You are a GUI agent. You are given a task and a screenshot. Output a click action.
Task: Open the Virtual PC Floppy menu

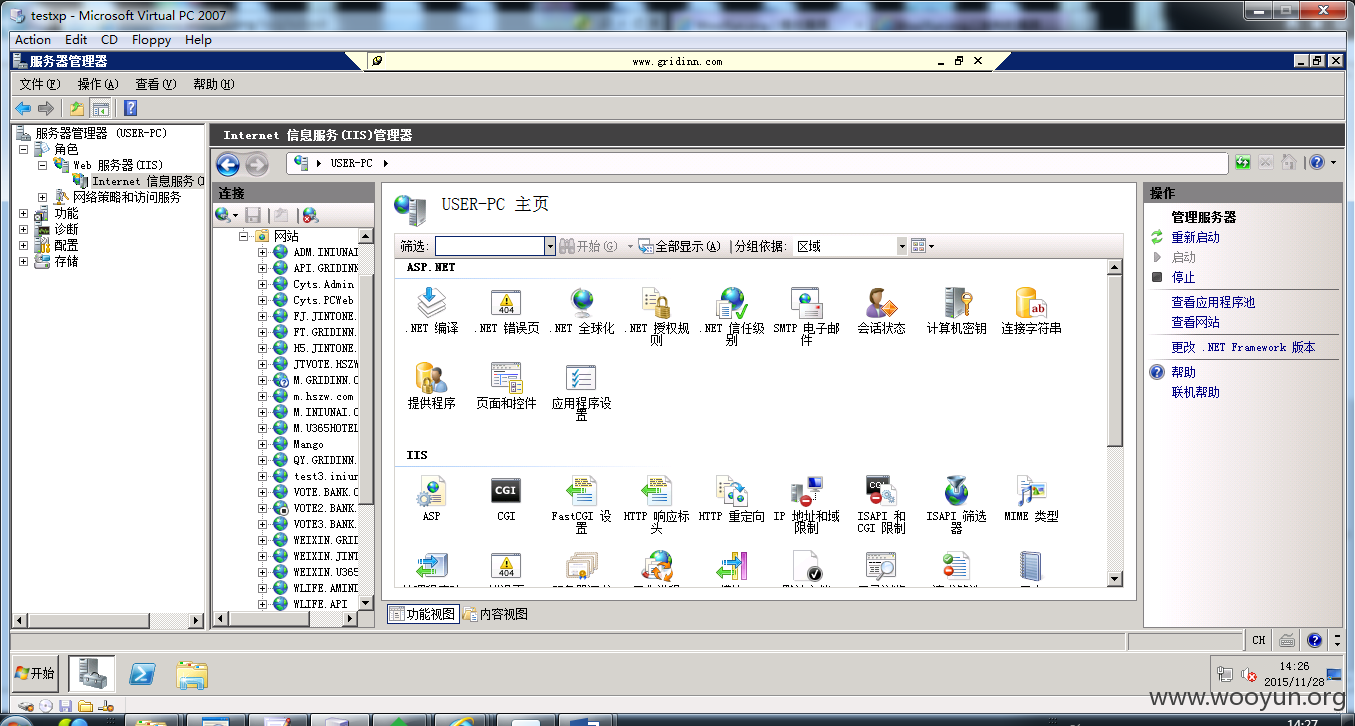pos(152,40)
